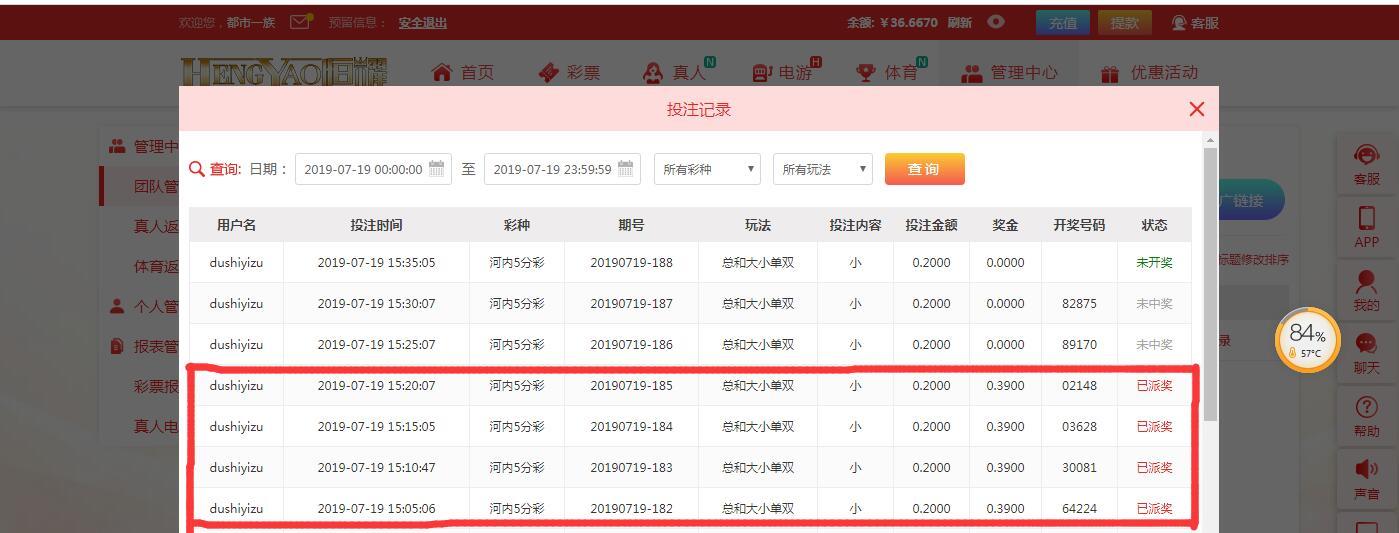Select 彩票报 item in left sidebar
Image resolution: width=1399 pixels, height=533 pixels.
[x=156, y=386]
